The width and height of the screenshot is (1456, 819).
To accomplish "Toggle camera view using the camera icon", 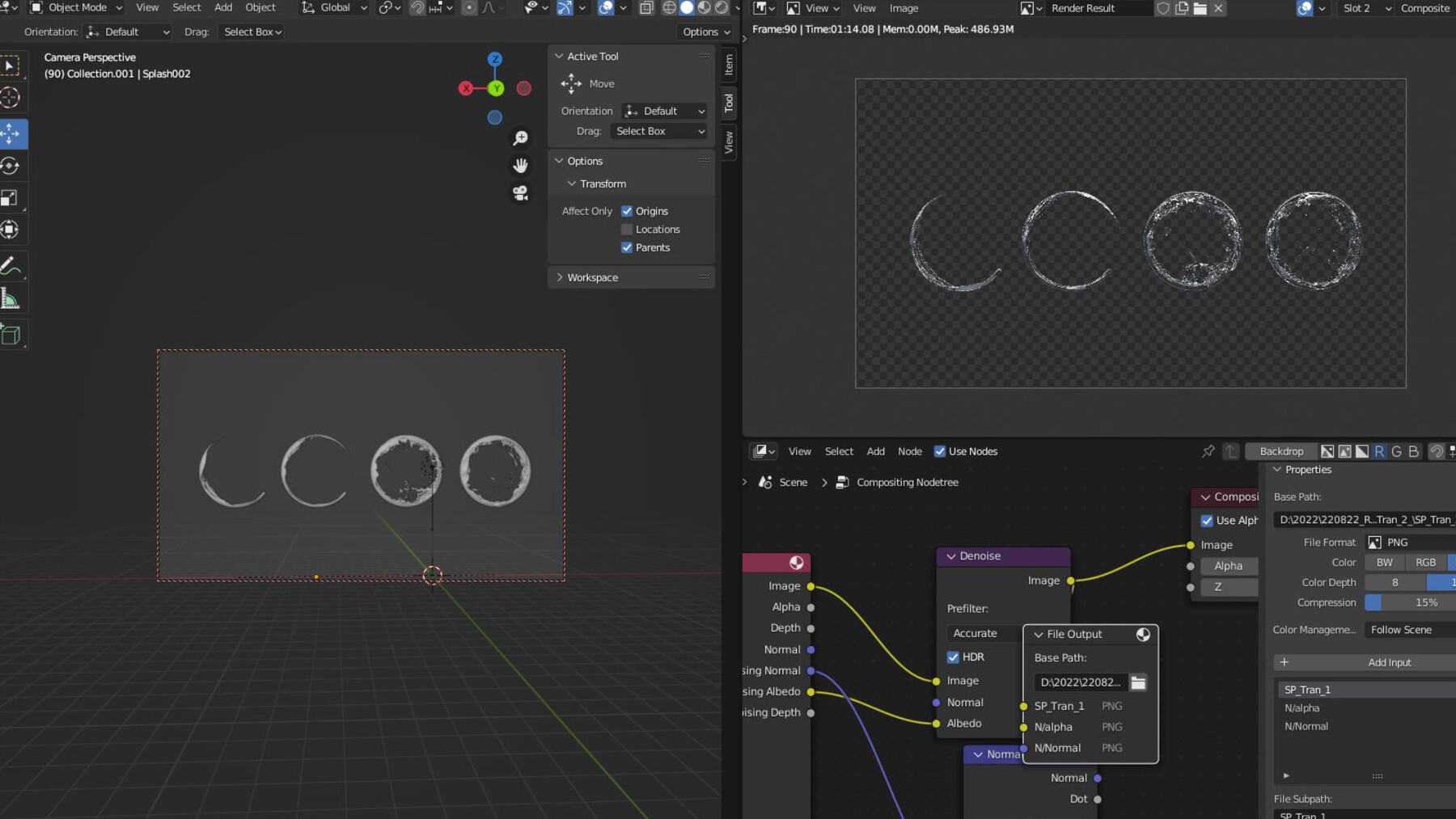I will (520, 192).
